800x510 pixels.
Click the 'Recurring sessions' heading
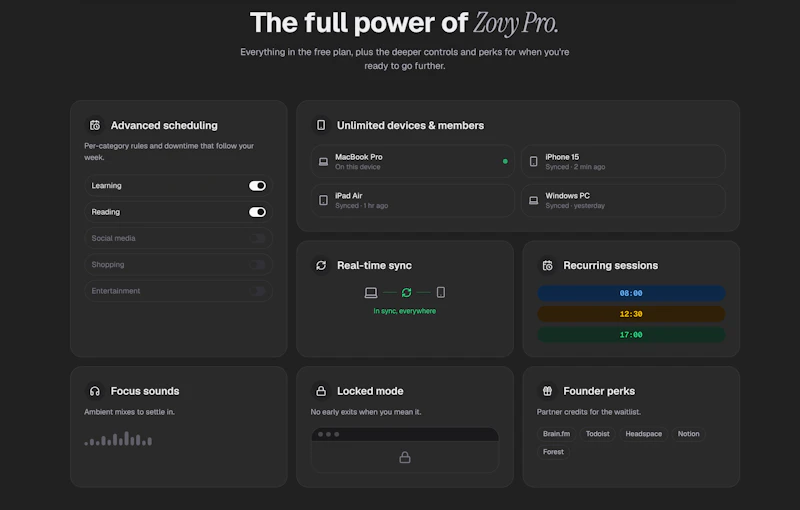[x=610, y=266]
